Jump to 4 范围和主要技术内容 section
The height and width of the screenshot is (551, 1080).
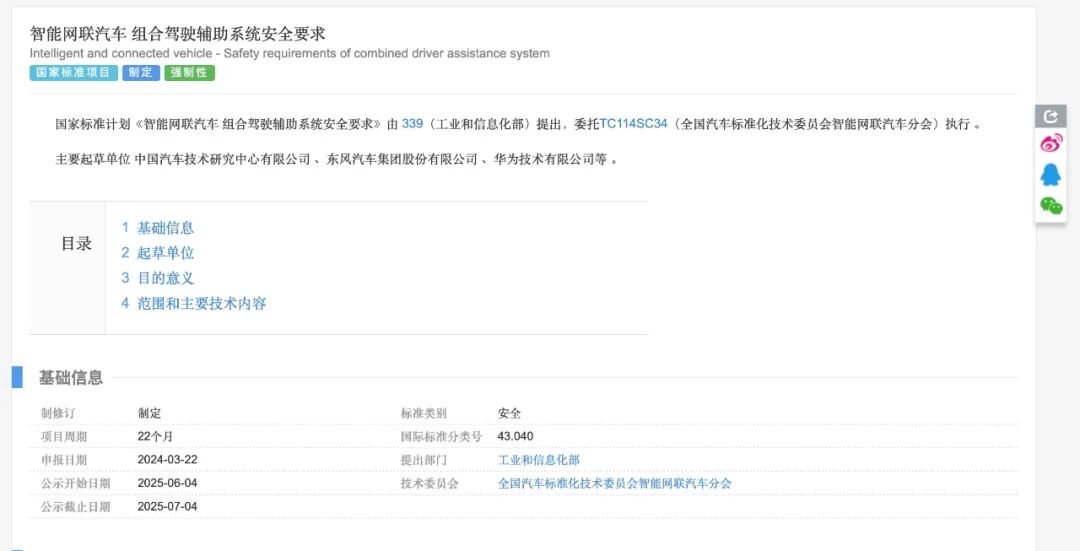point(194,303)
